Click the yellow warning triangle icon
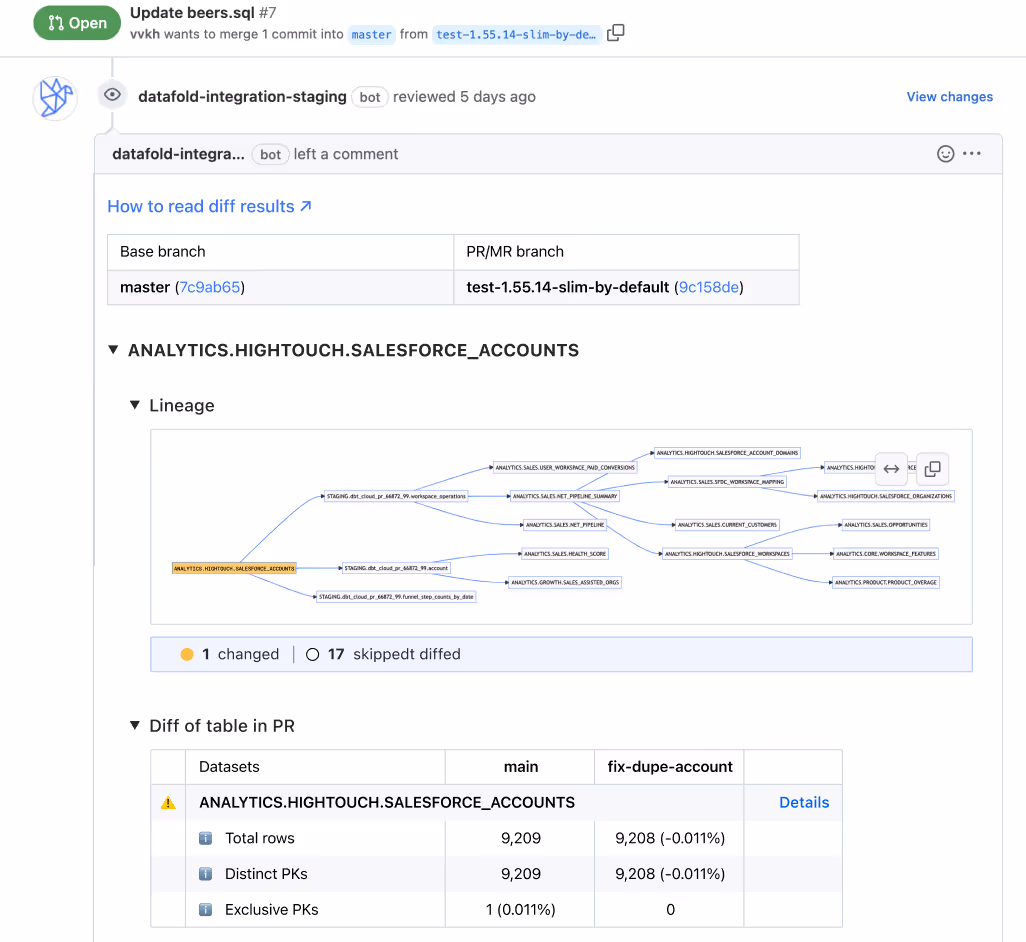The image size is (1026, 942). click(168, 803)
